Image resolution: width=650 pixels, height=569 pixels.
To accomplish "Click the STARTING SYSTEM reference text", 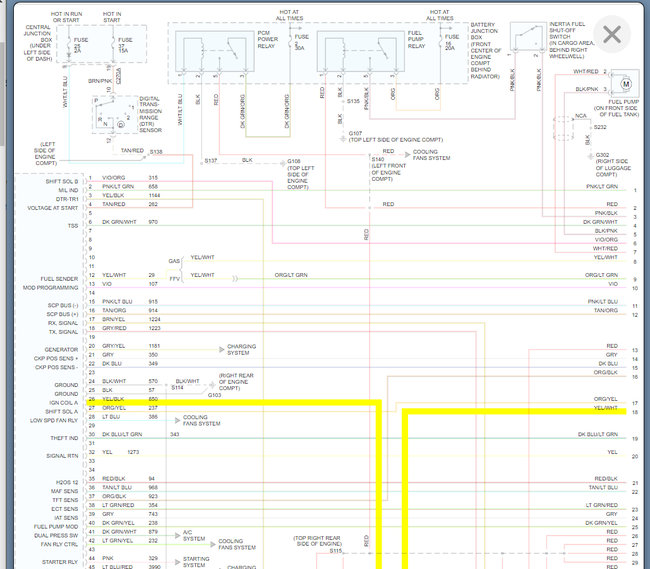I will coord(196,562).
